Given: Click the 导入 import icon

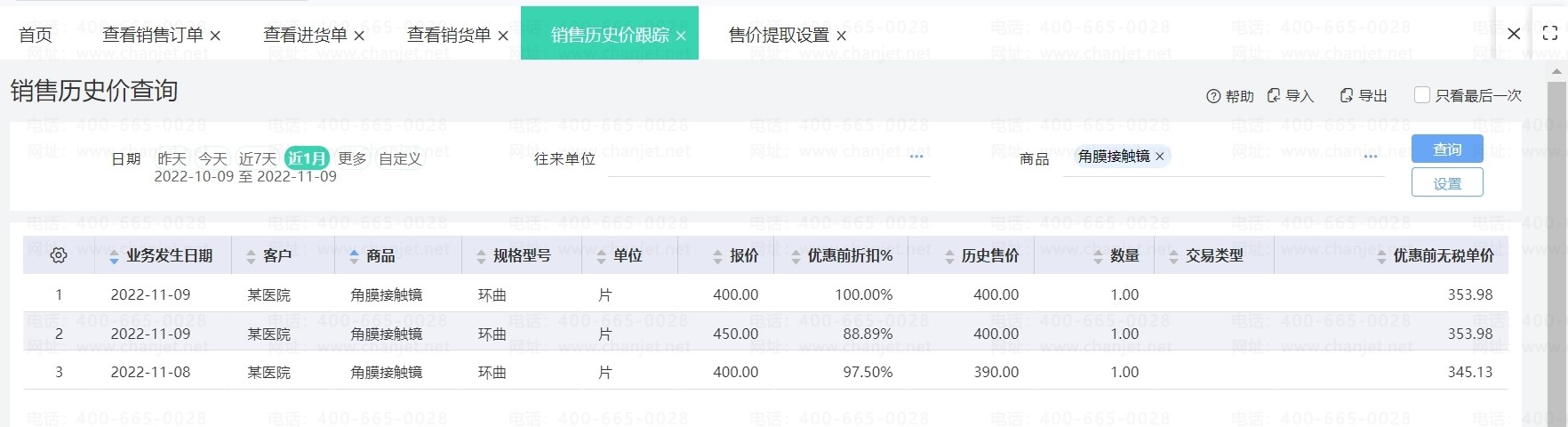Looking at the screenshot, I should point(1274,95).
